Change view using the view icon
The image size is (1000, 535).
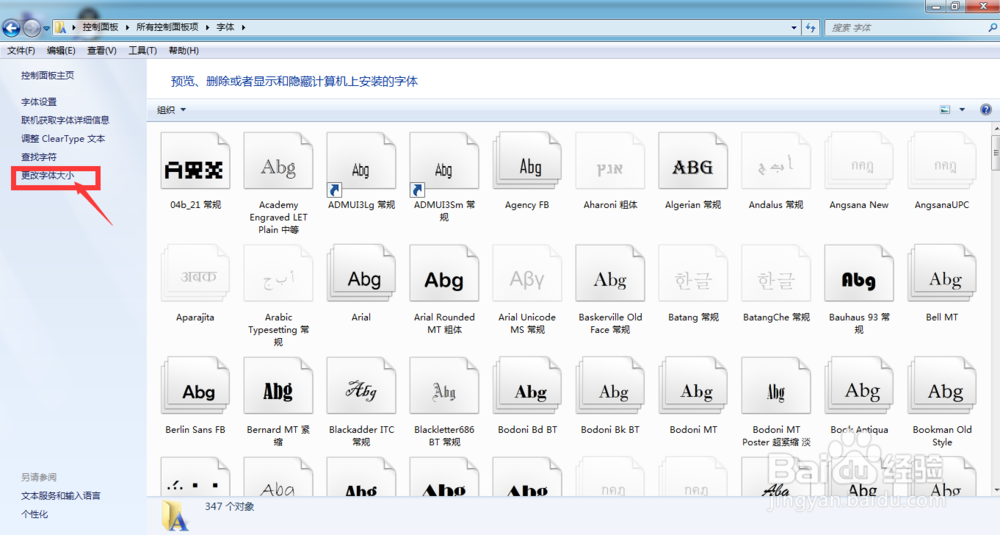pyautogui.click(x=945, y=110)
